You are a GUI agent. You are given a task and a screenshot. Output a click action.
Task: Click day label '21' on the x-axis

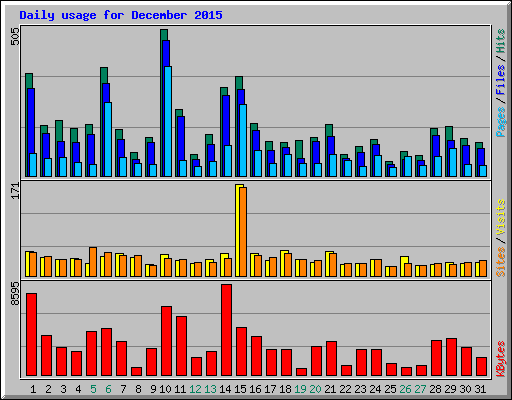pyautogui.click(x=330, y=389)
